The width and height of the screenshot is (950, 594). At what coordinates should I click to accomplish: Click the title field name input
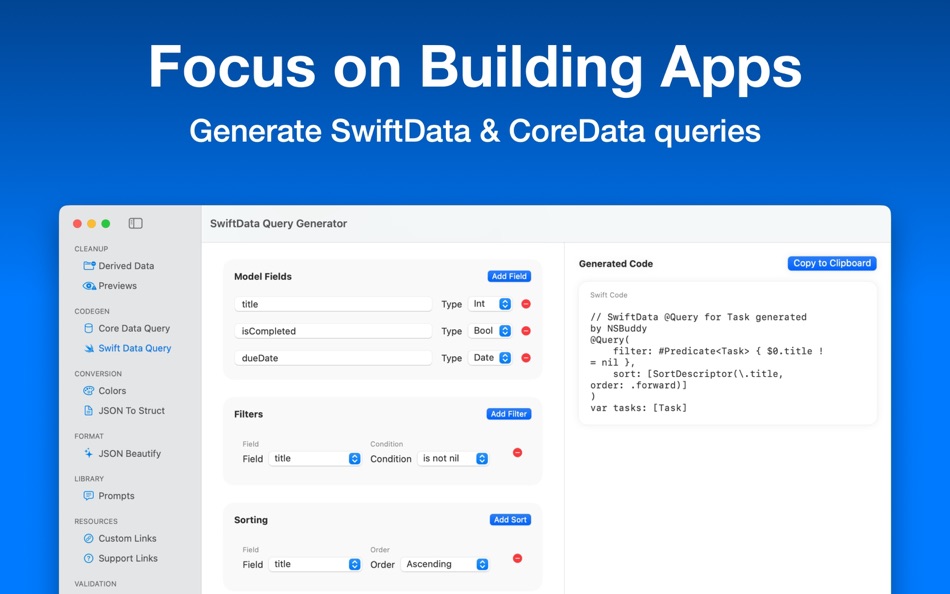coord(333,304)
